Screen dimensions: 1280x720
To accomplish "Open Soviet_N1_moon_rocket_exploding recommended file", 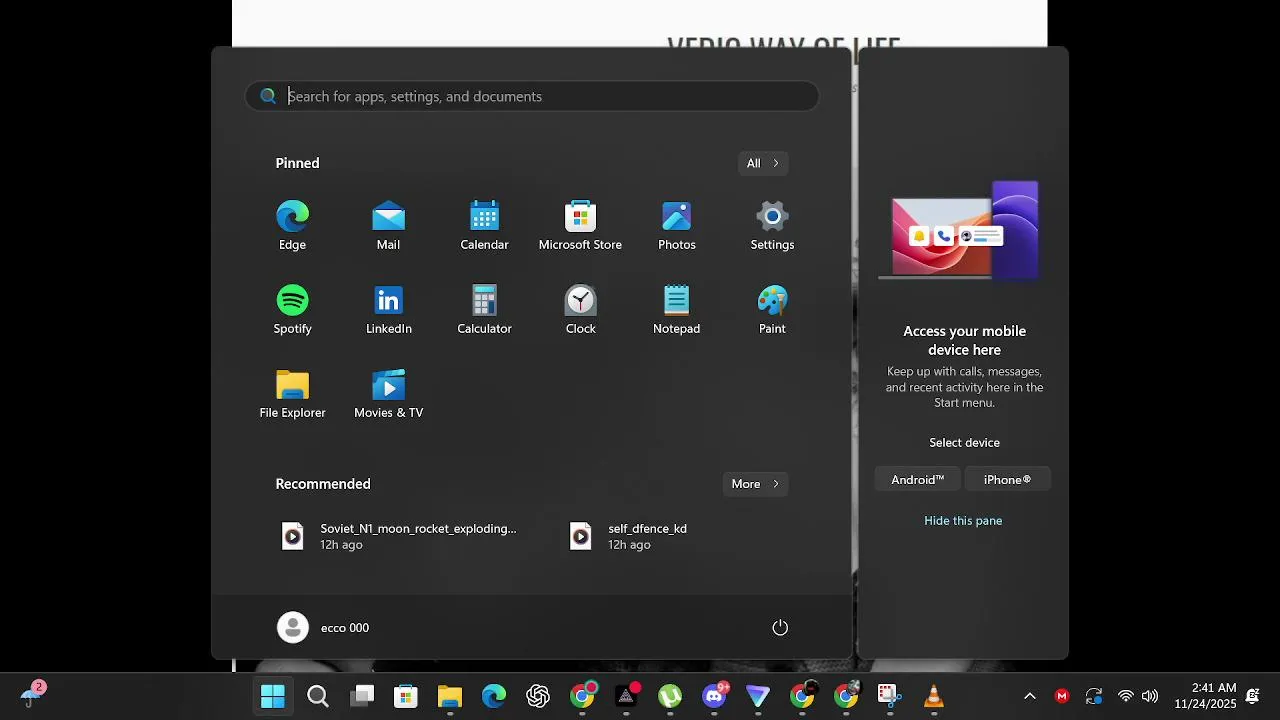I will pyautogui.click(x=398, y=536).
